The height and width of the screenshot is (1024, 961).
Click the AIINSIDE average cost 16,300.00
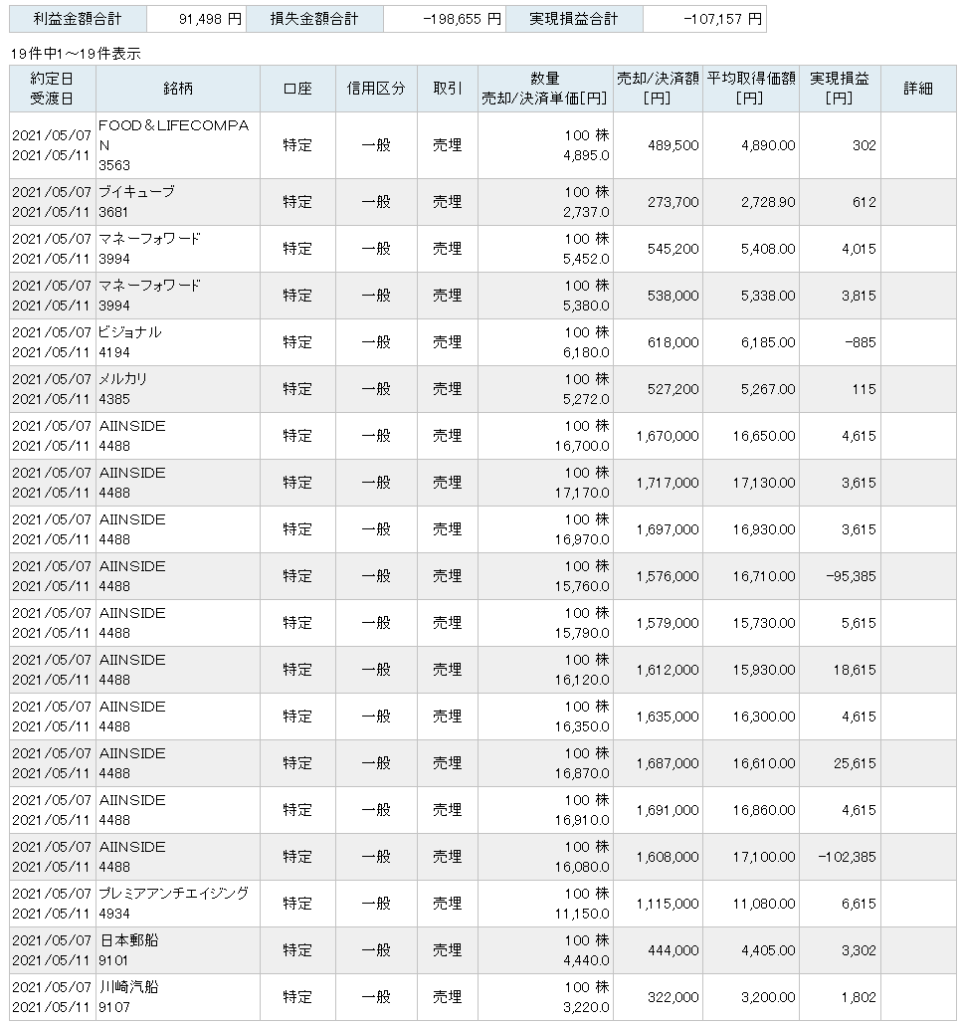tap(764, 717)
